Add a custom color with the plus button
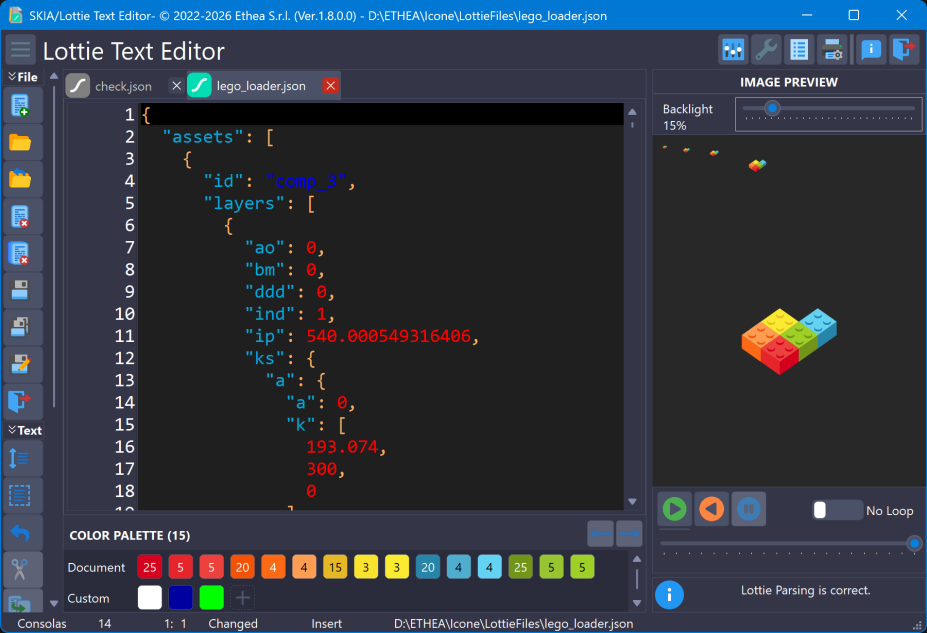The width and height of the screenshot is (927, 633). (242, 598)
